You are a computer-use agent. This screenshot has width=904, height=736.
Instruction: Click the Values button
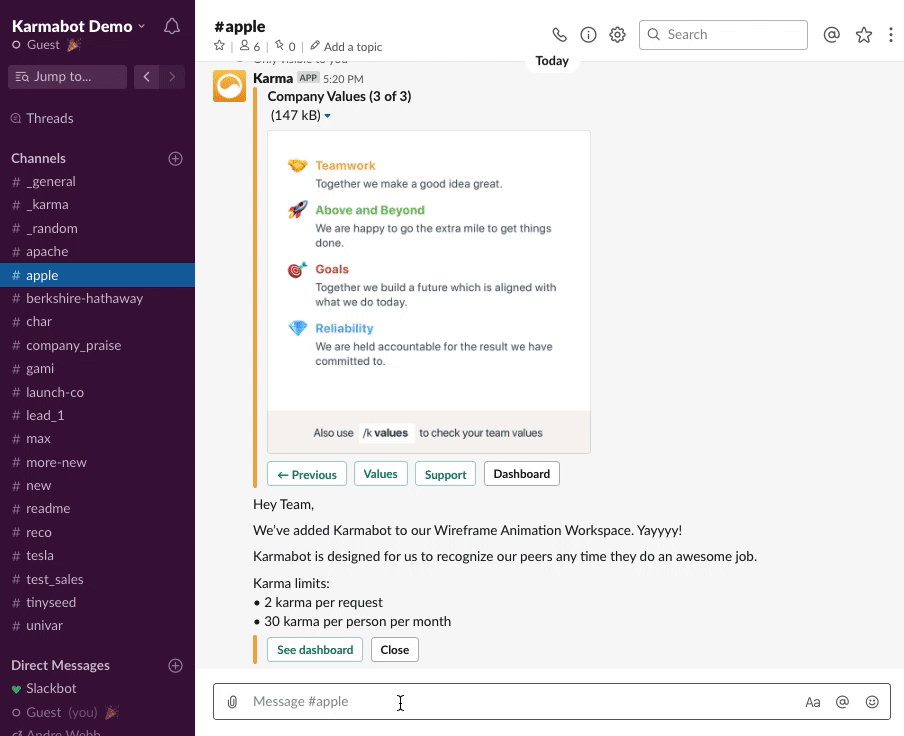point(381,474)
